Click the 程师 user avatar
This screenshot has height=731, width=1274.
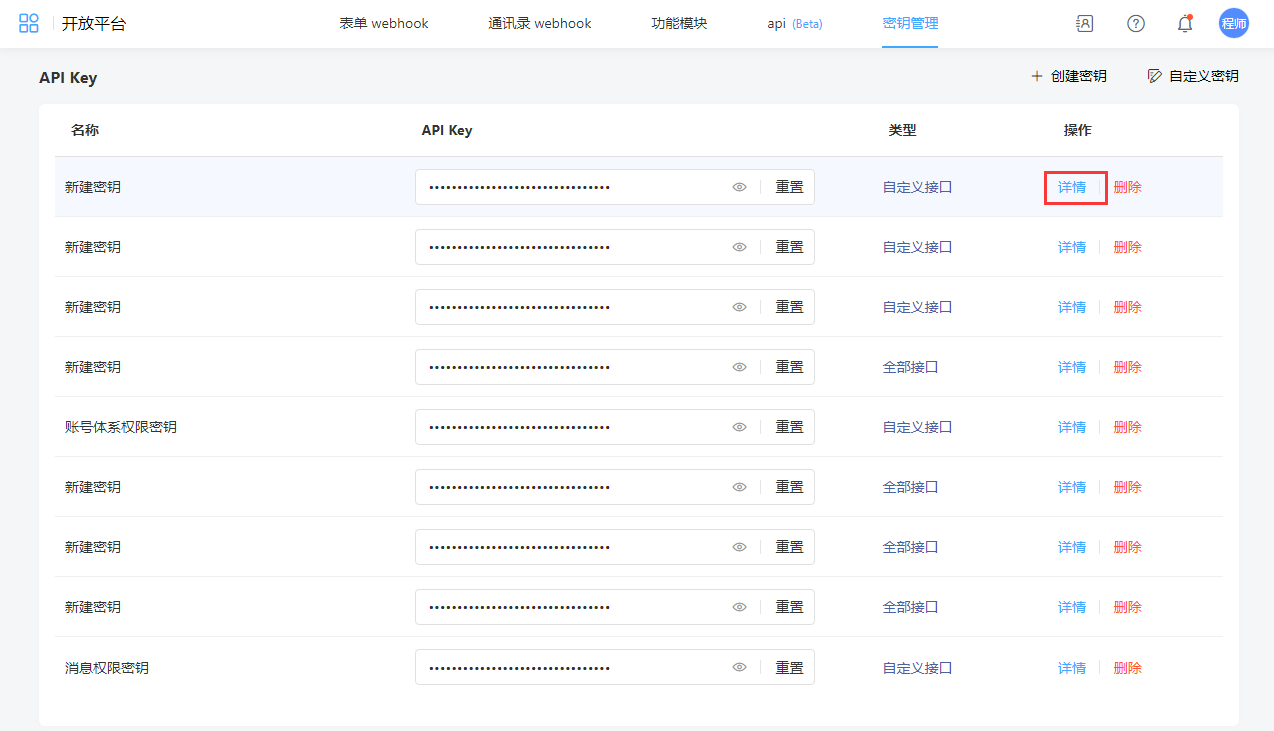[1234, 24]
